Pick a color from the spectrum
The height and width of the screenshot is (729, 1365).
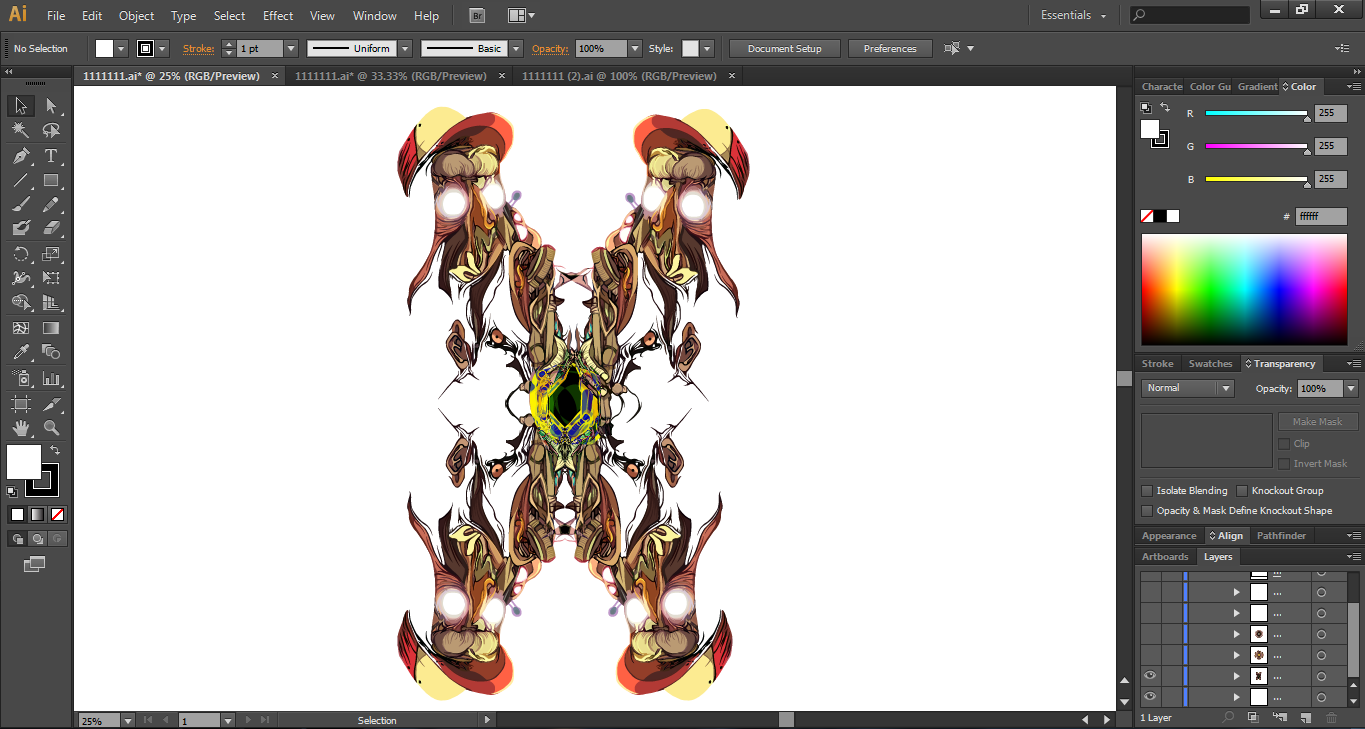[1248, 290]
